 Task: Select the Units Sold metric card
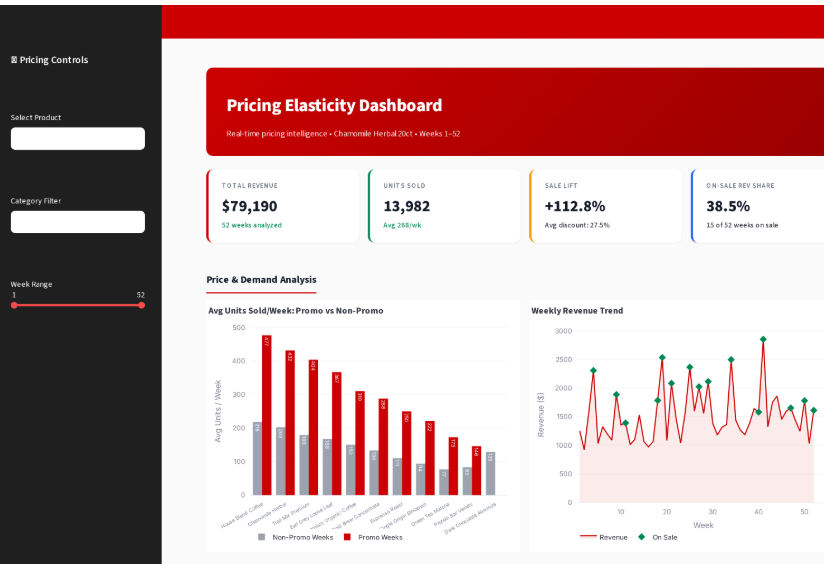pos(445,206)
